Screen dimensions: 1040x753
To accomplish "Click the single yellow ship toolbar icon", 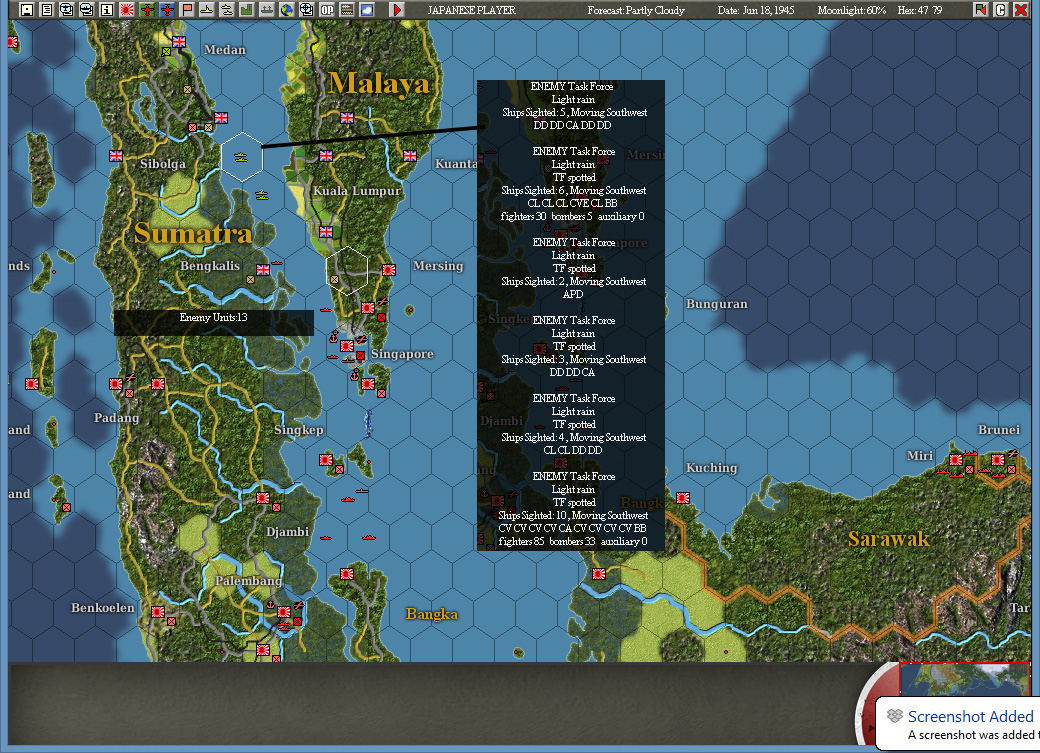I will coord(206,9).
